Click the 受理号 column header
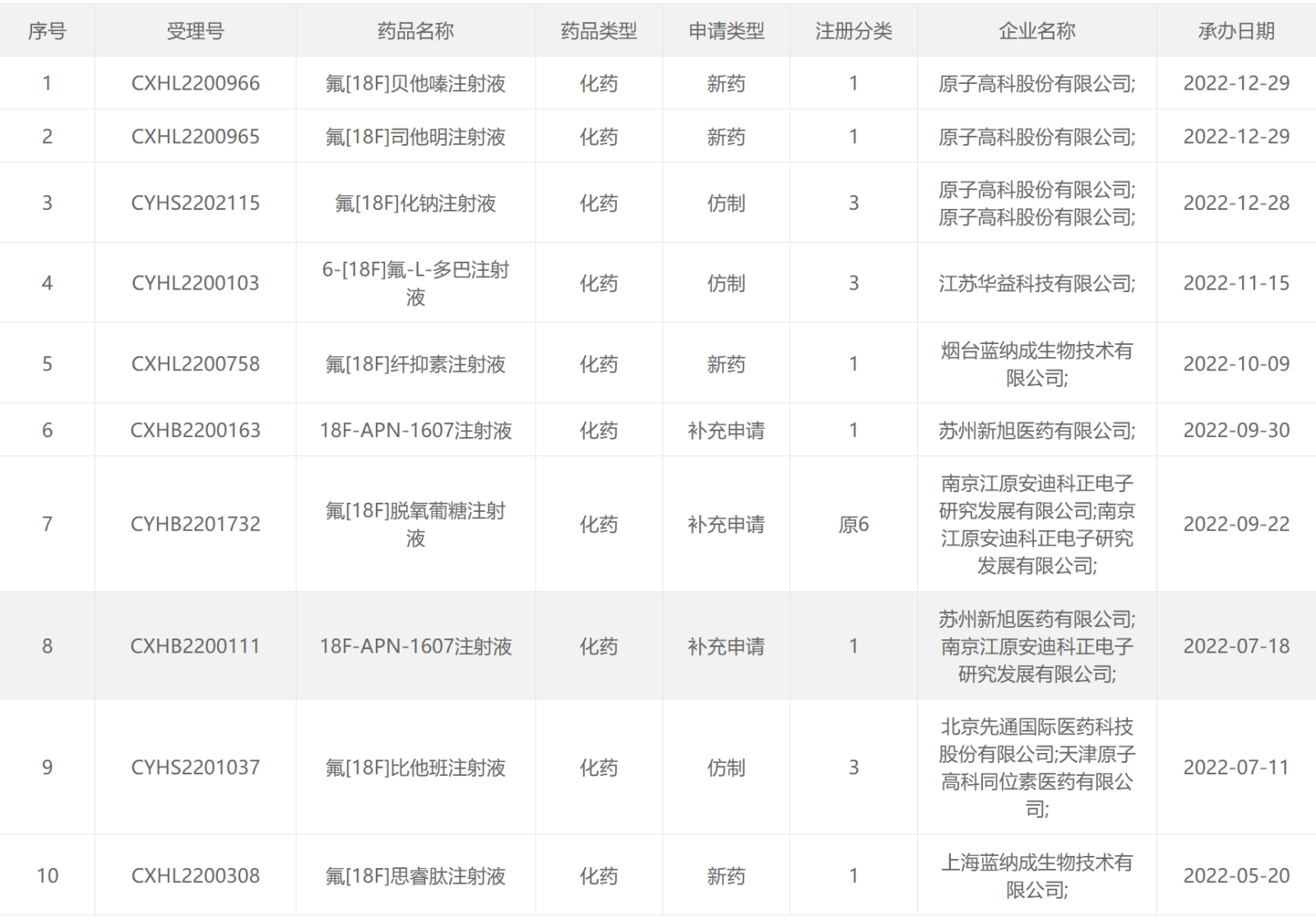This screenshot has width=1316, height=920. [x=195, y=31]
